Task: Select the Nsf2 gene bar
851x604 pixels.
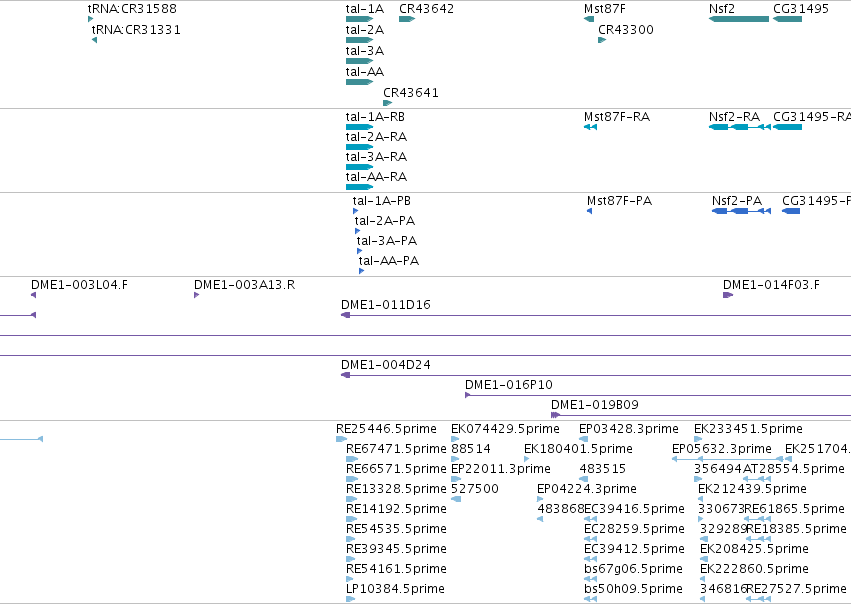Action: tap(739, 20)
